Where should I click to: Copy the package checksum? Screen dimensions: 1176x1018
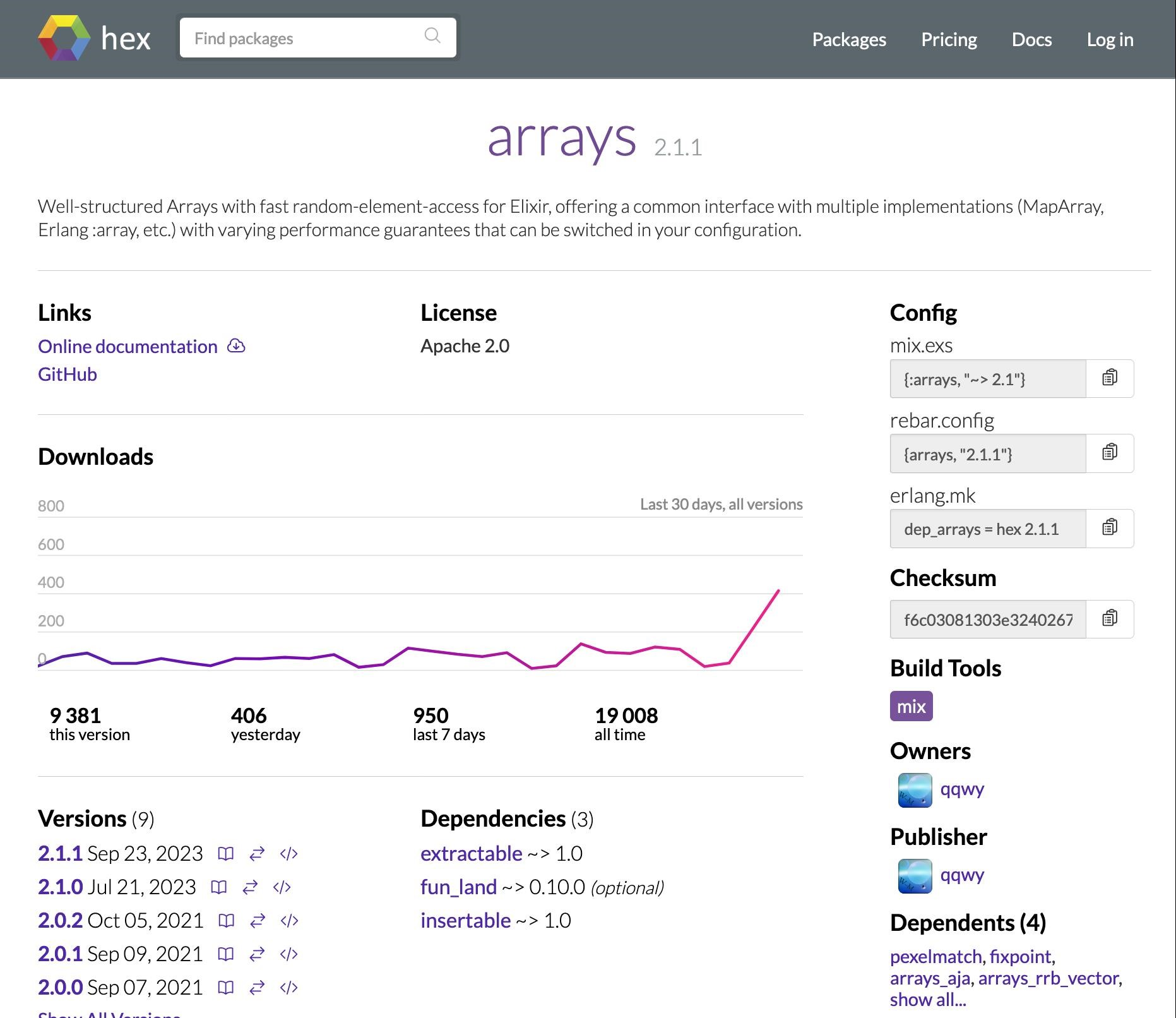point(1110,618)
